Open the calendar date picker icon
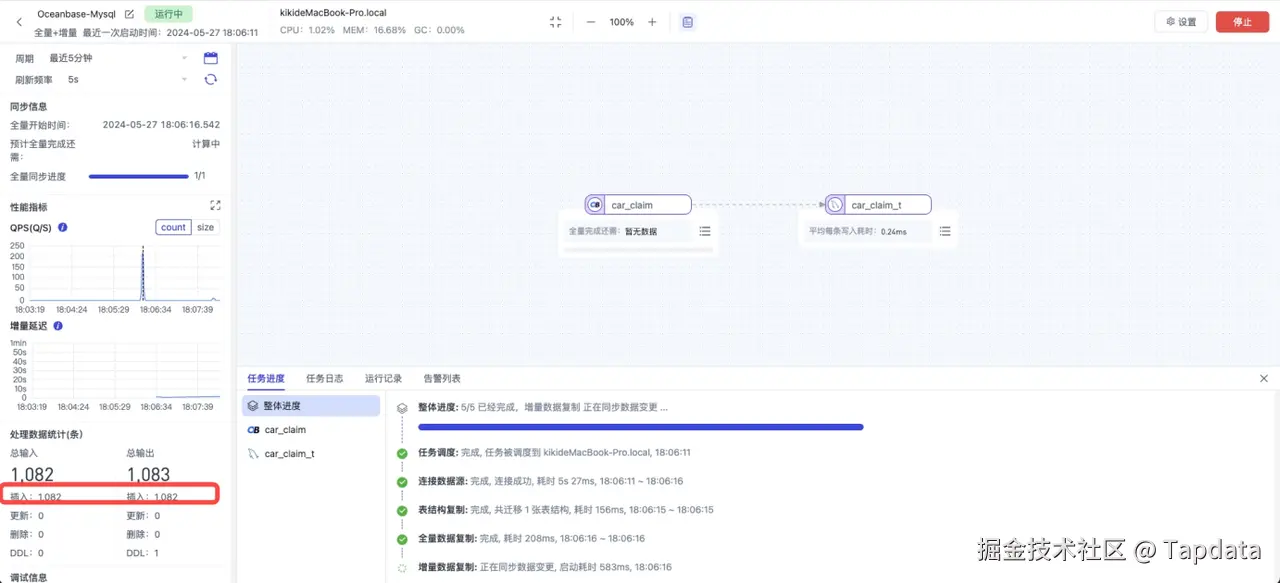Viewport: 1280px width, 583px height. [x=211, y=58]
